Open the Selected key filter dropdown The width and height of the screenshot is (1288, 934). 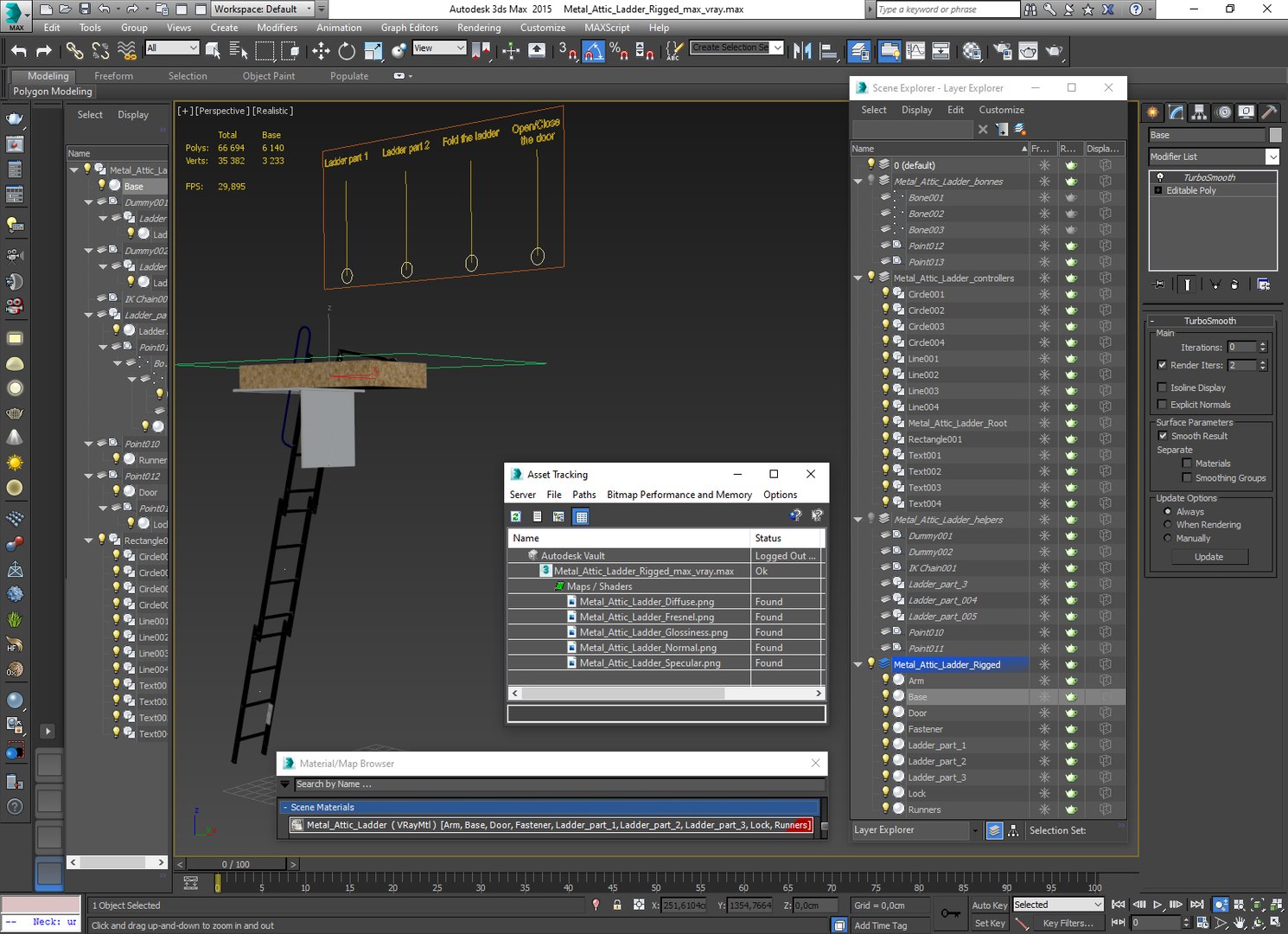coord(1059,905)
